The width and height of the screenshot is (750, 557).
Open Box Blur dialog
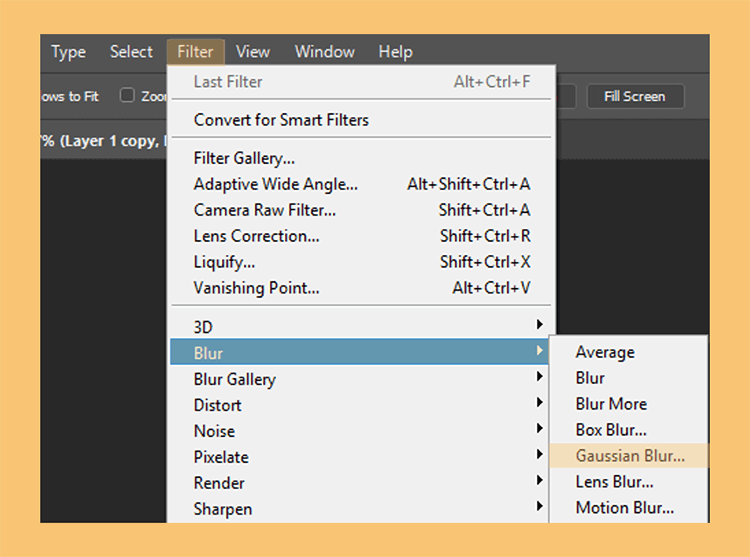[x=629, y=430]
